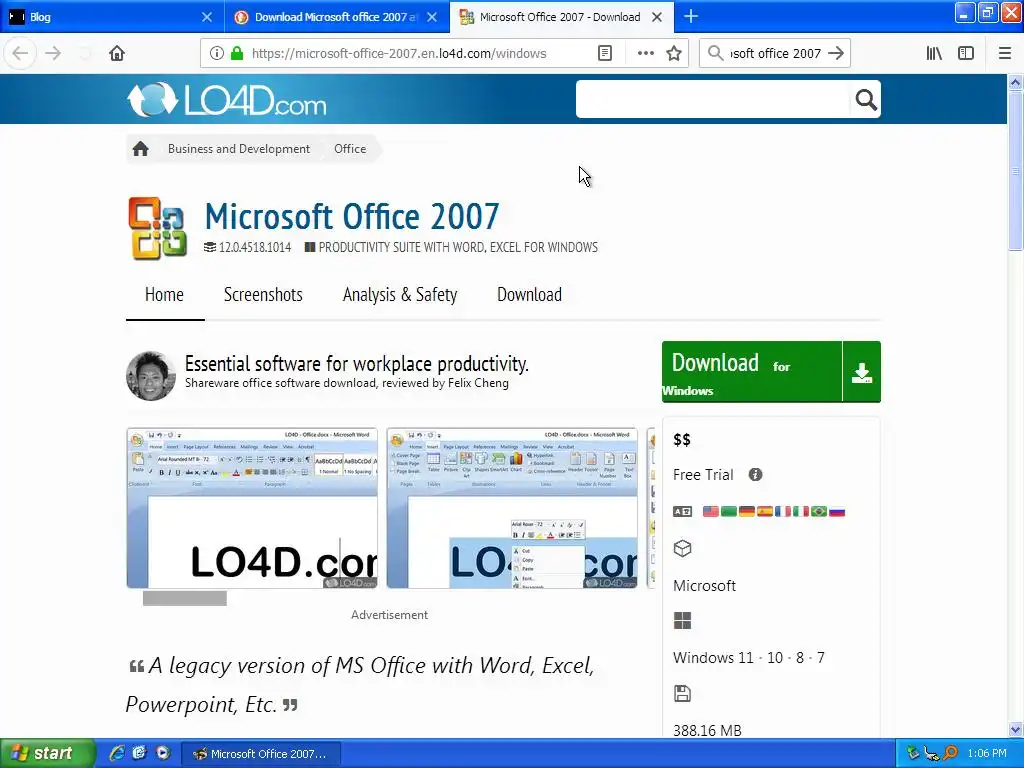Click the Microsoft Office 2007 title
The width and height of the screenshot is (1024, 768).
click(x=352, y=216)
